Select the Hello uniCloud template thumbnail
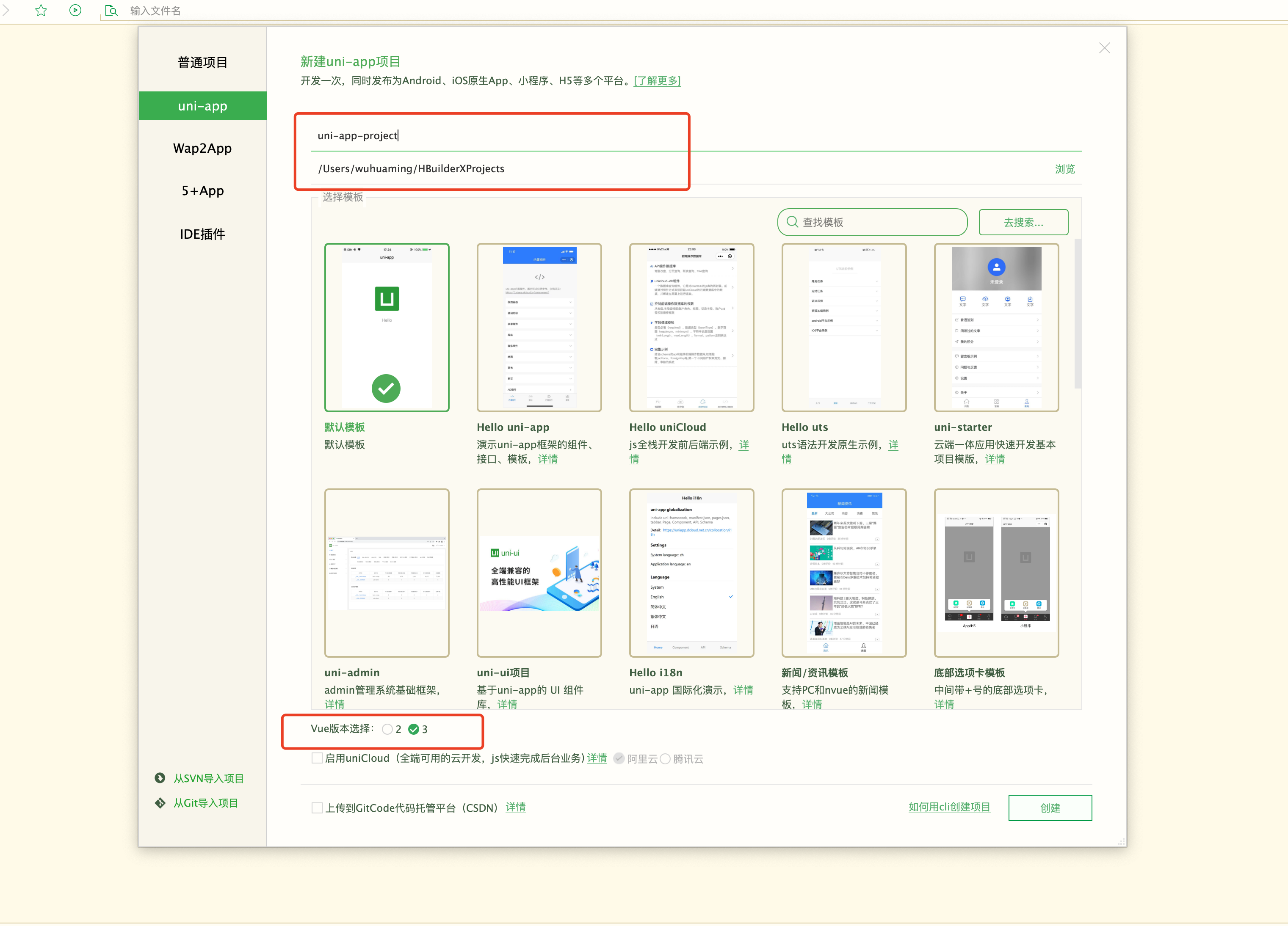This screenshot has height=926, width=1288. coord(691,328)
